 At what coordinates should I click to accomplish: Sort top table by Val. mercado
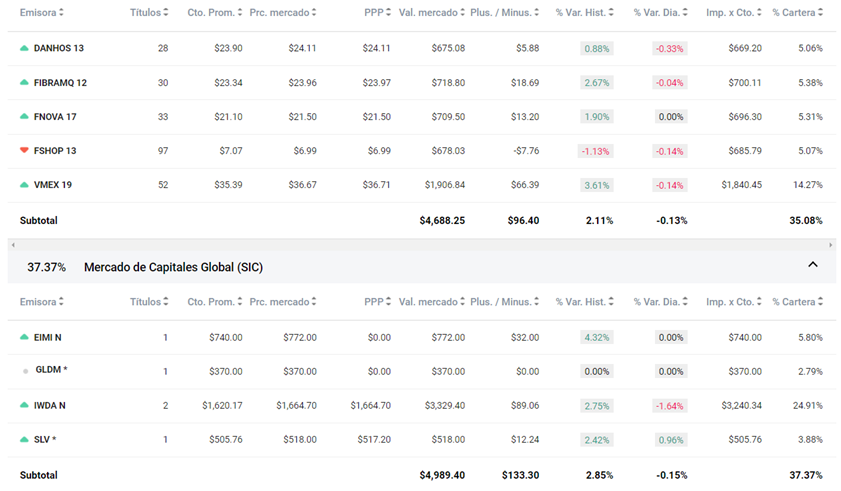tap(431, 13)
